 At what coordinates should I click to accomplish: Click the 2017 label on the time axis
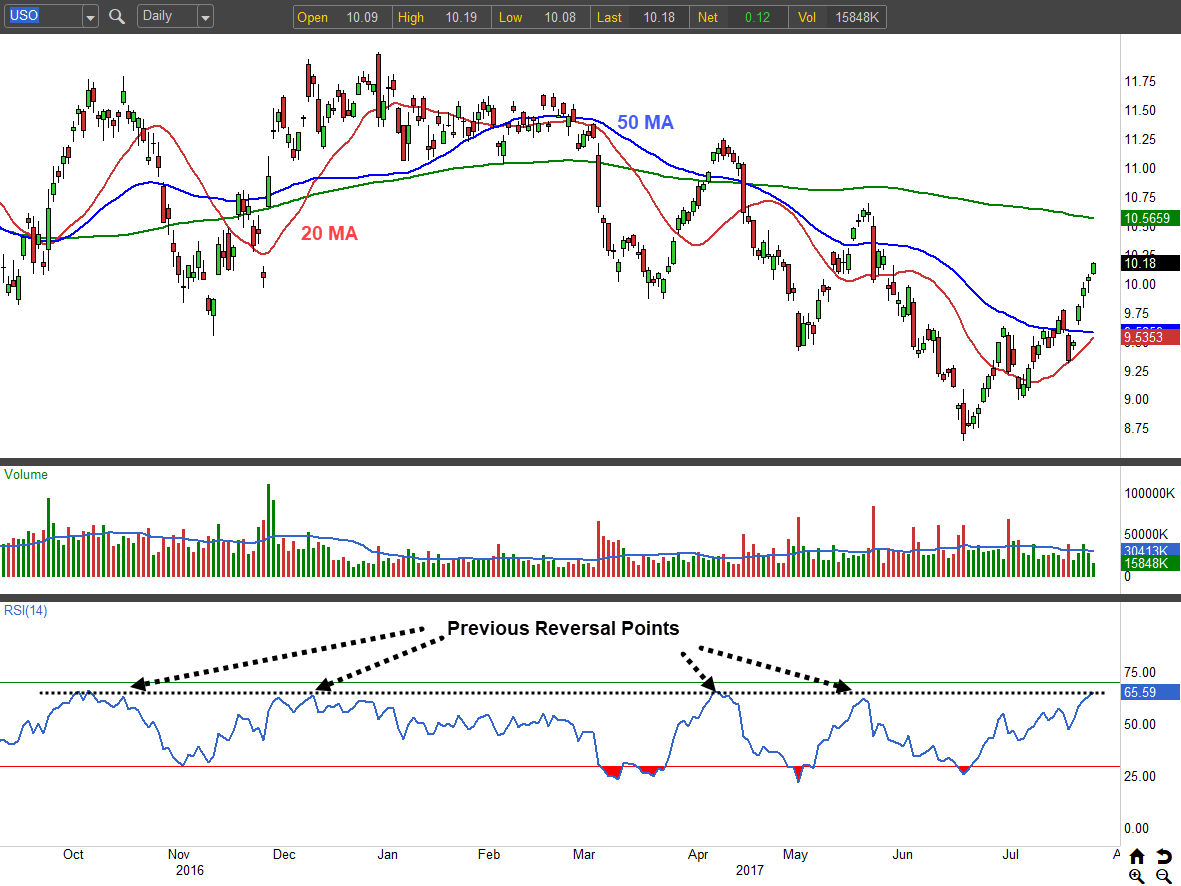pos(749,870)
